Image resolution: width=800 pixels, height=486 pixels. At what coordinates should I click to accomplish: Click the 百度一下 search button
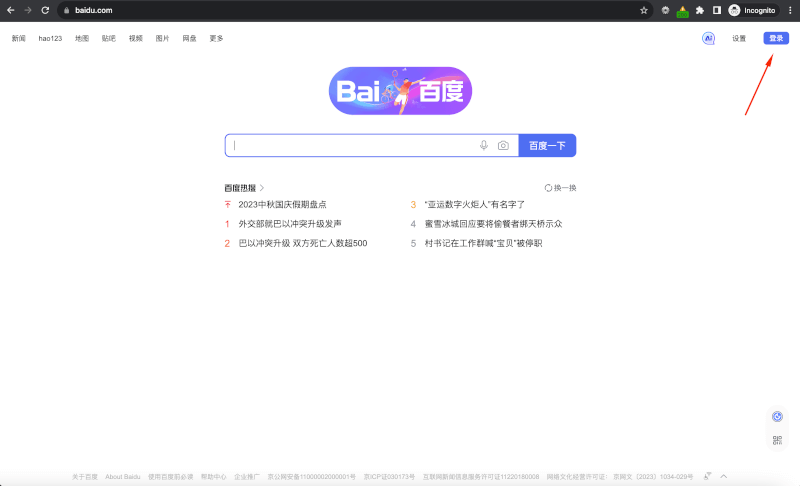click(x=547, y=145)
